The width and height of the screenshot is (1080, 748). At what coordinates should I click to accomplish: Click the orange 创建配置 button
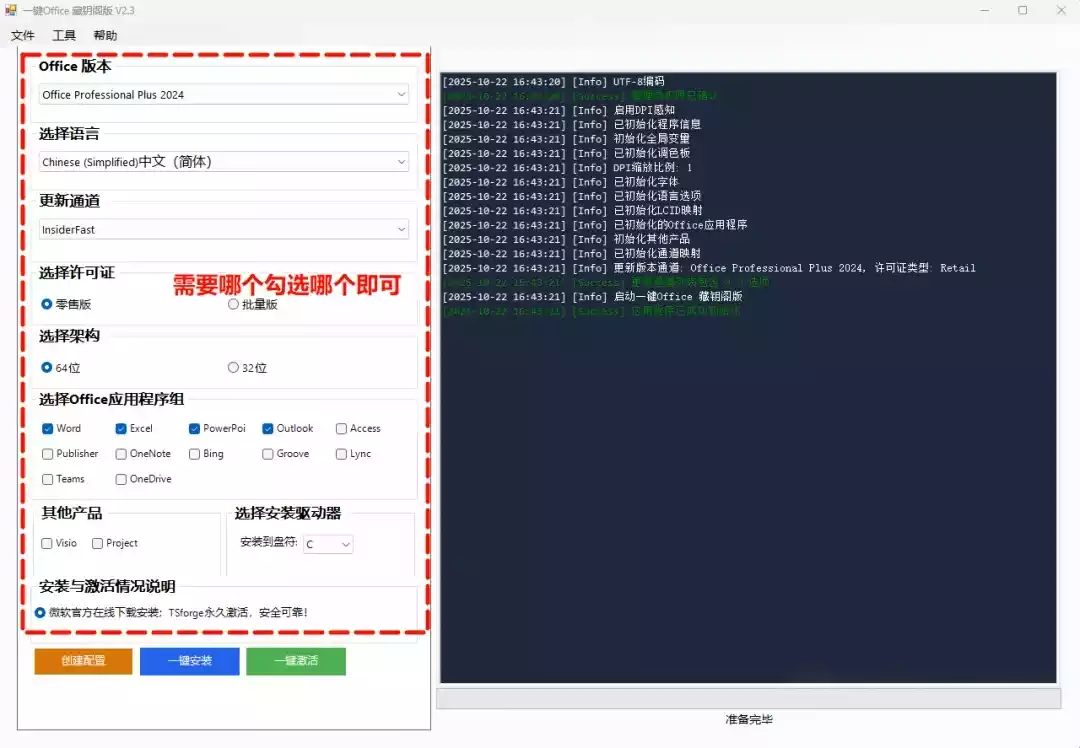(83, 661)
